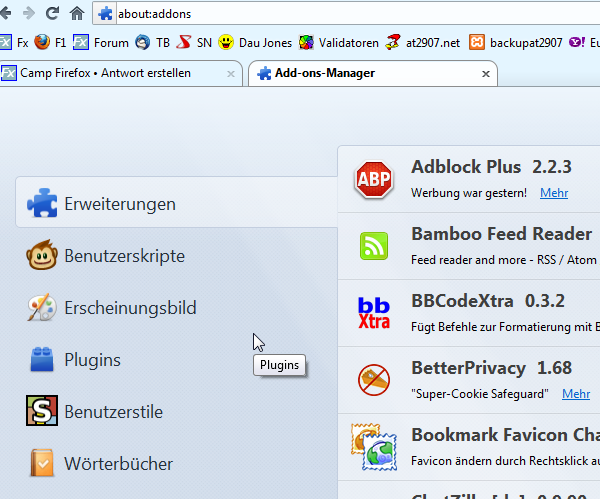Image resolution: width=600 pixels, height=499 pixels.
Task: Click Mehr link for BetterPrivacy
Action: pos(576,394)
